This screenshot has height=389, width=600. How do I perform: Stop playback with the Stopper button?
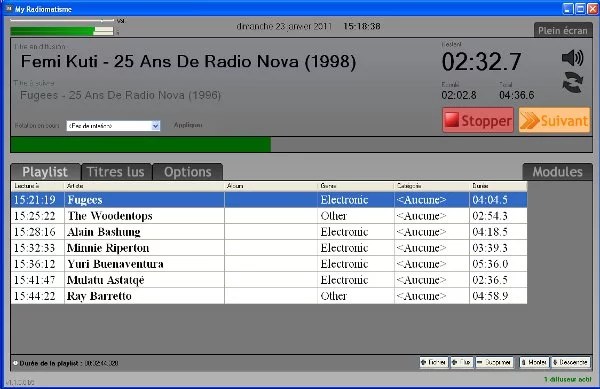478,120
